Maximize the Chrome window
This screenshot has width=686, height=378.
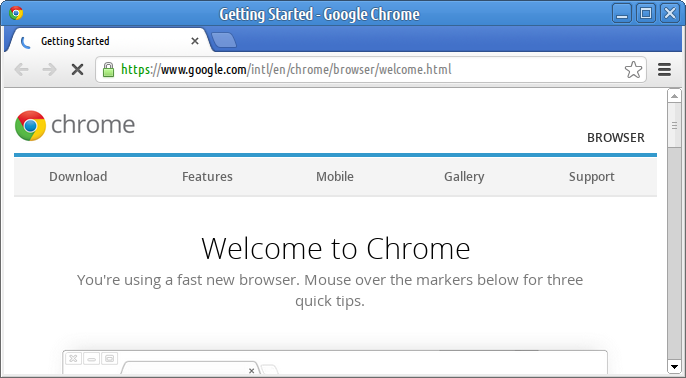point(646,13)
